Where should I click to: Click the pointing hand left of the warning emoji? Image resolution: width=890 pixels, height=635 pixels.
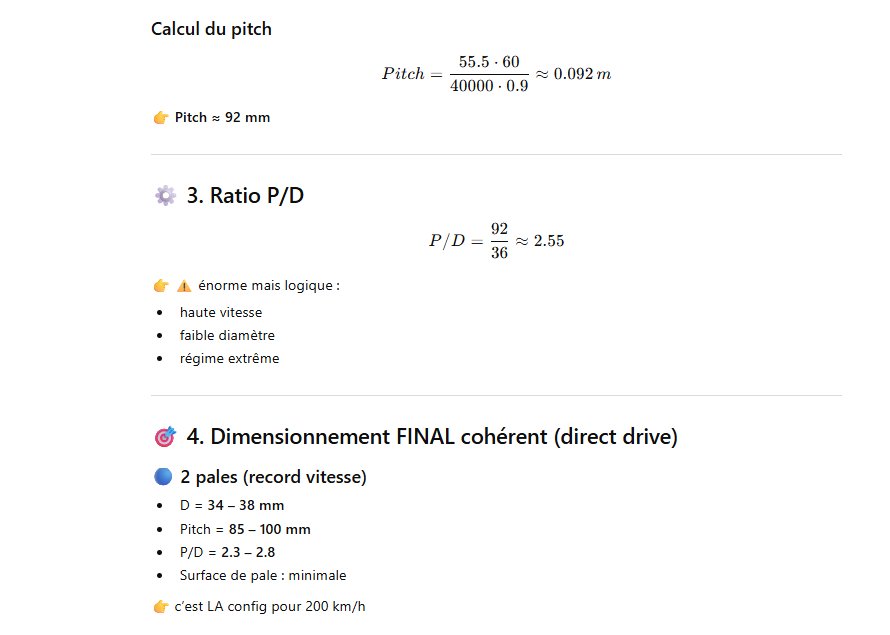tap(161, 286)
